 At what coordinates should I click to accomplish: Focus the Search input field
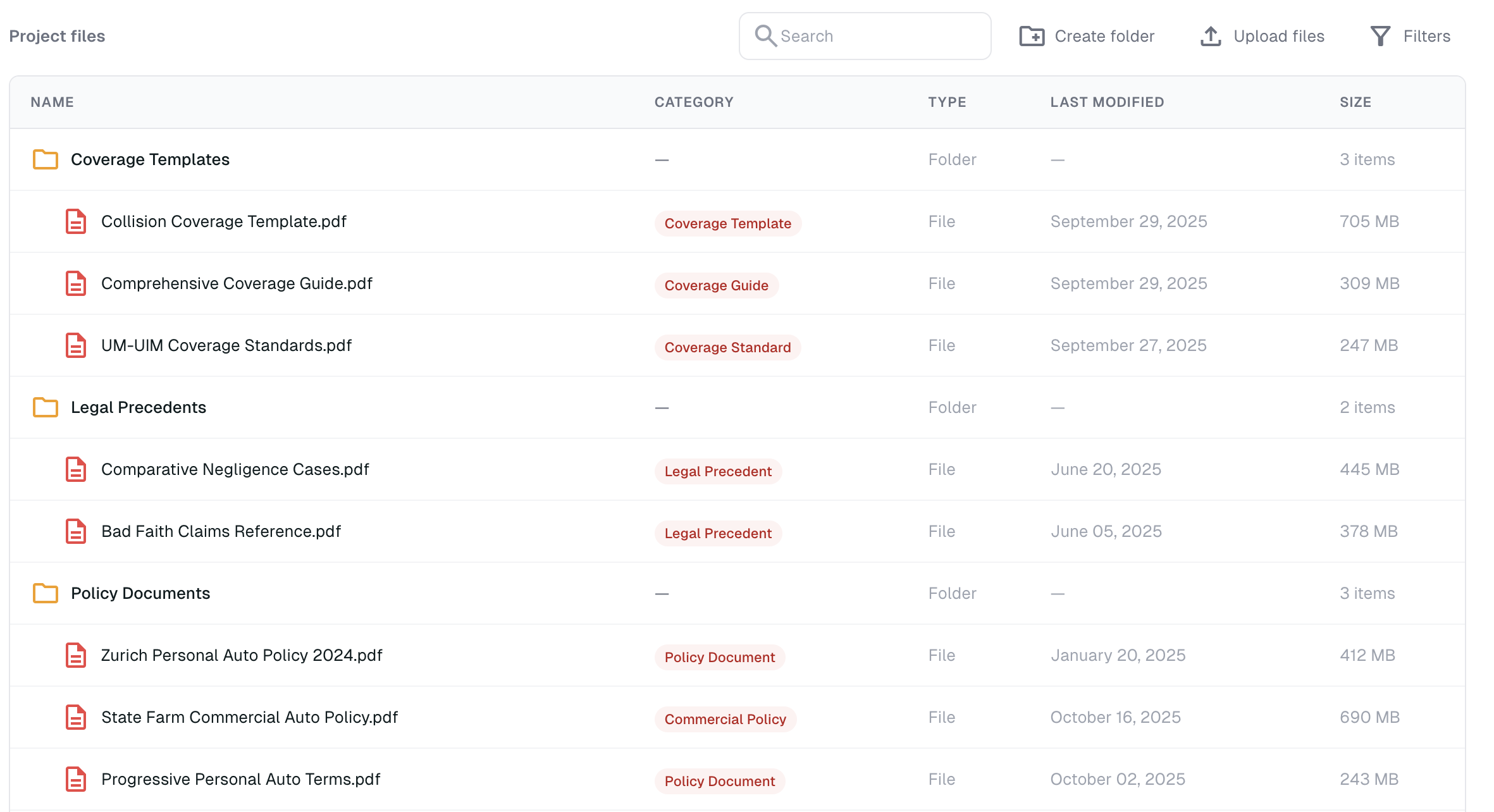click(x=879, y=36)
